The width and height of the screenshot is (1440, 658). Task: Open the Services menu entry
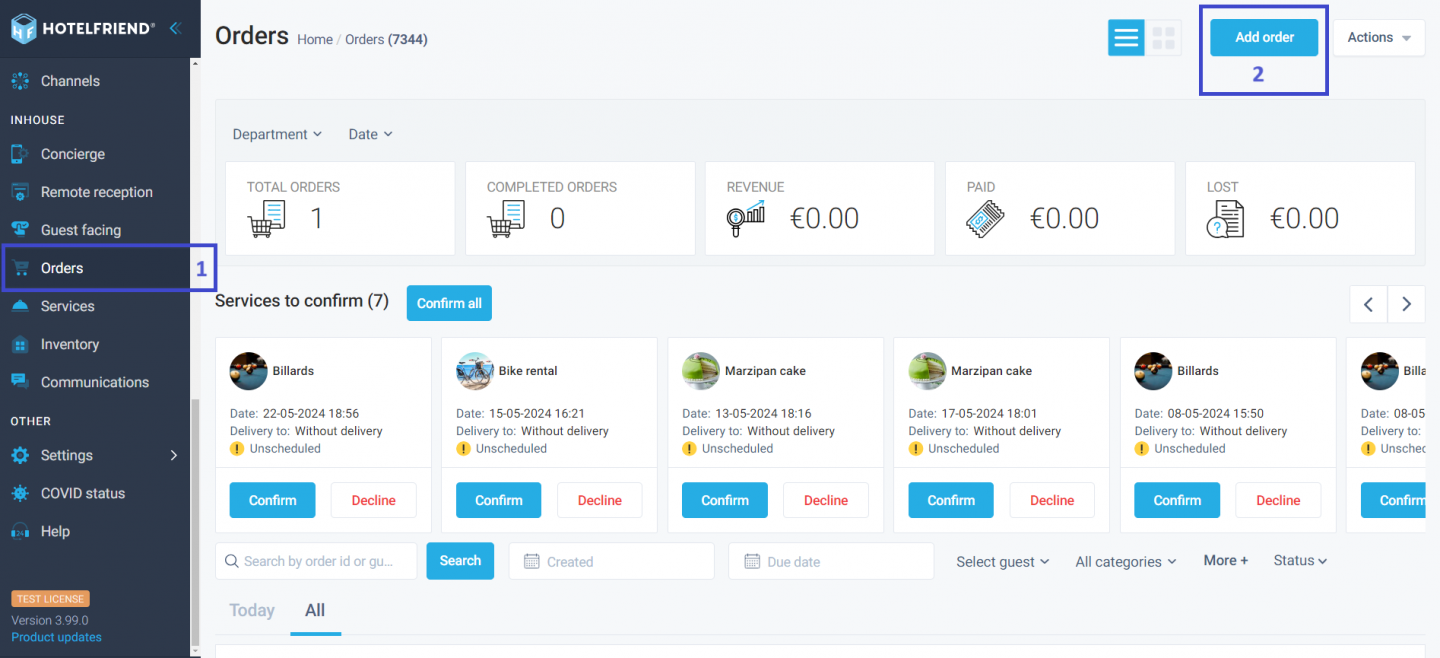click(68, 306)
